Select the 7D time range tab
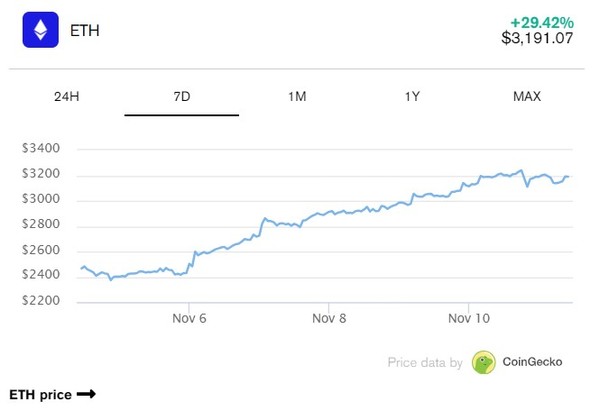Viewport: 600px width, 411px height. 182,96
